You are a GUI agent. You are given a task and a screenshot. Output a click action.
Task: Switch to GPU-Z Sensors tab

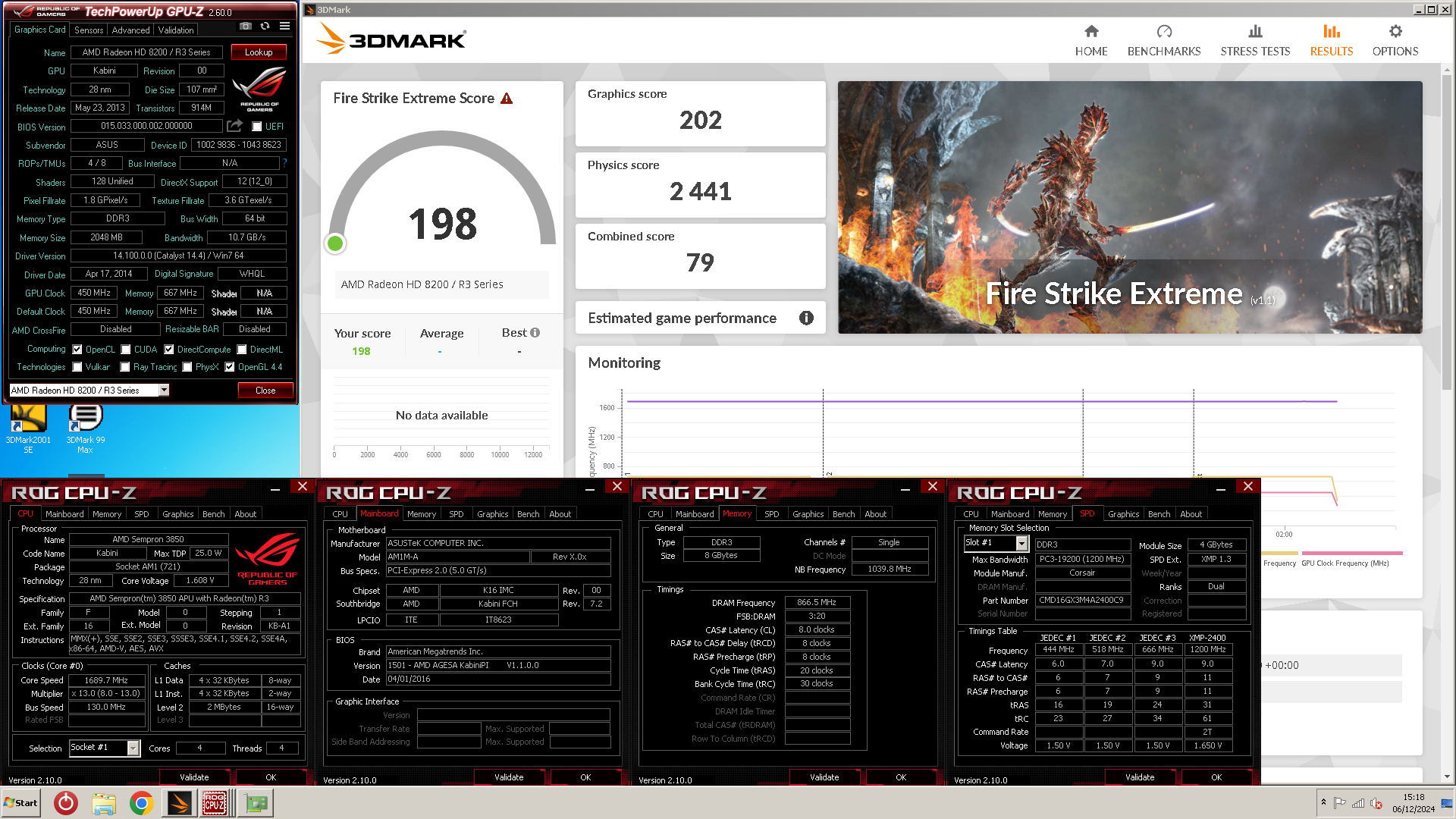point(89,30)
